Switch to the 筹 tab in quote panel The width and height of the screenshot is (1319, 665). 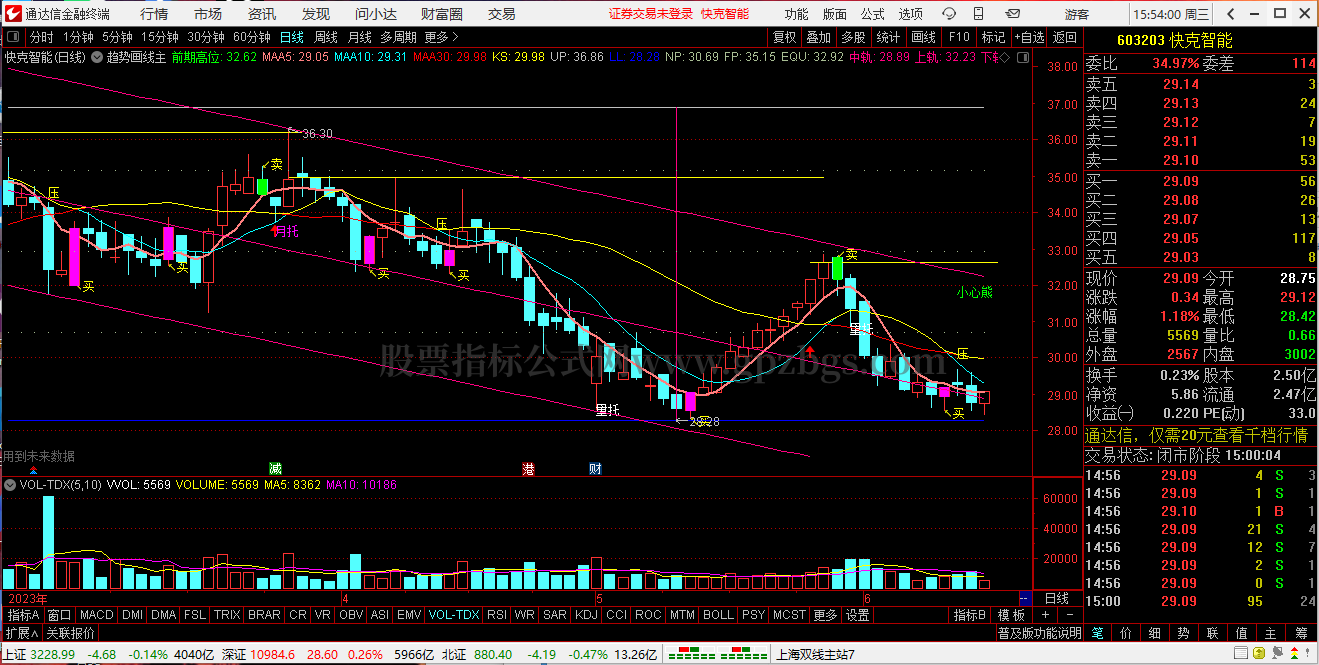[x=1301, y=633]
